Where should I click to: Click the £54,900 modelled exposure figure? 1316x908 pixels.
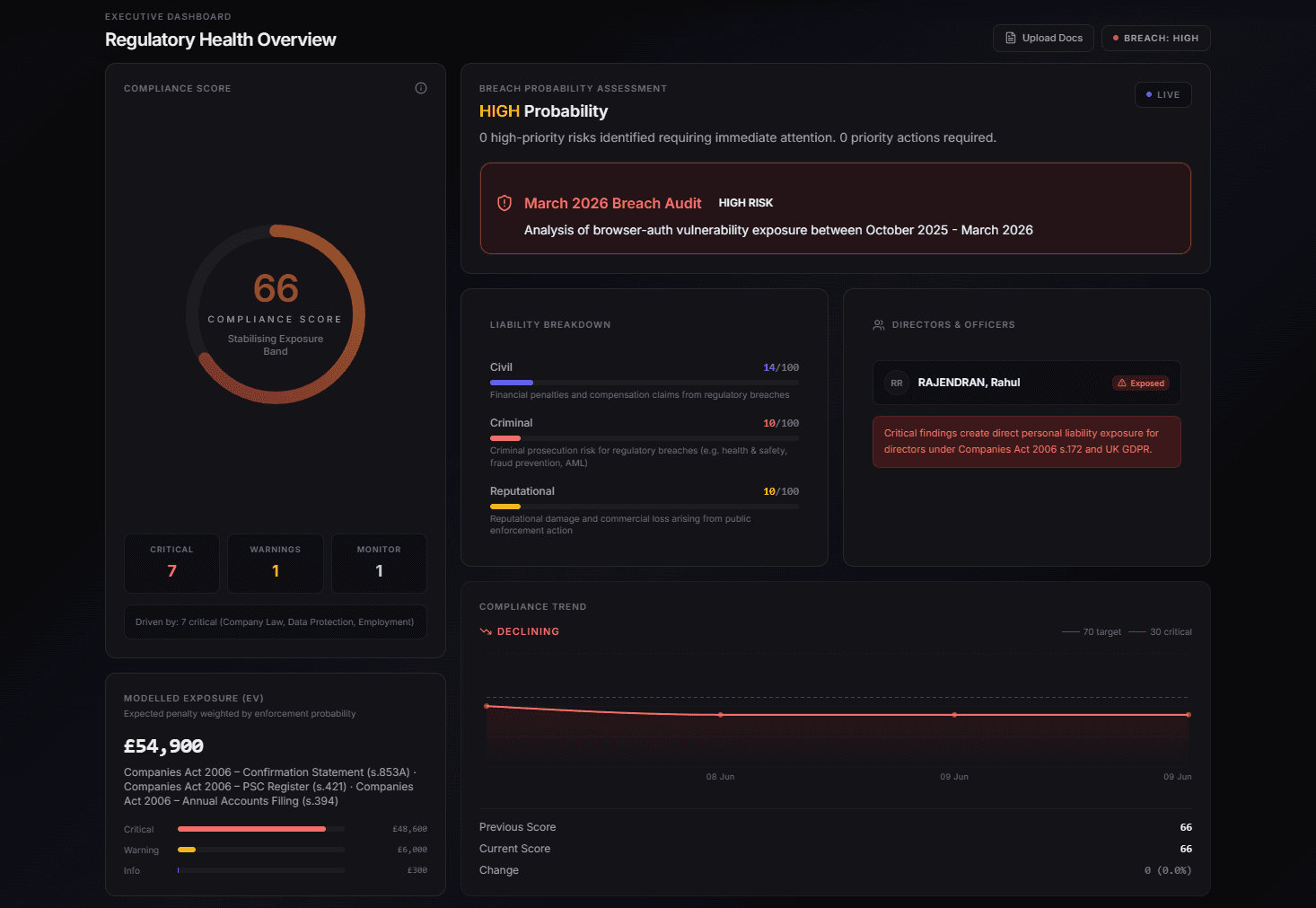point(163,746)
